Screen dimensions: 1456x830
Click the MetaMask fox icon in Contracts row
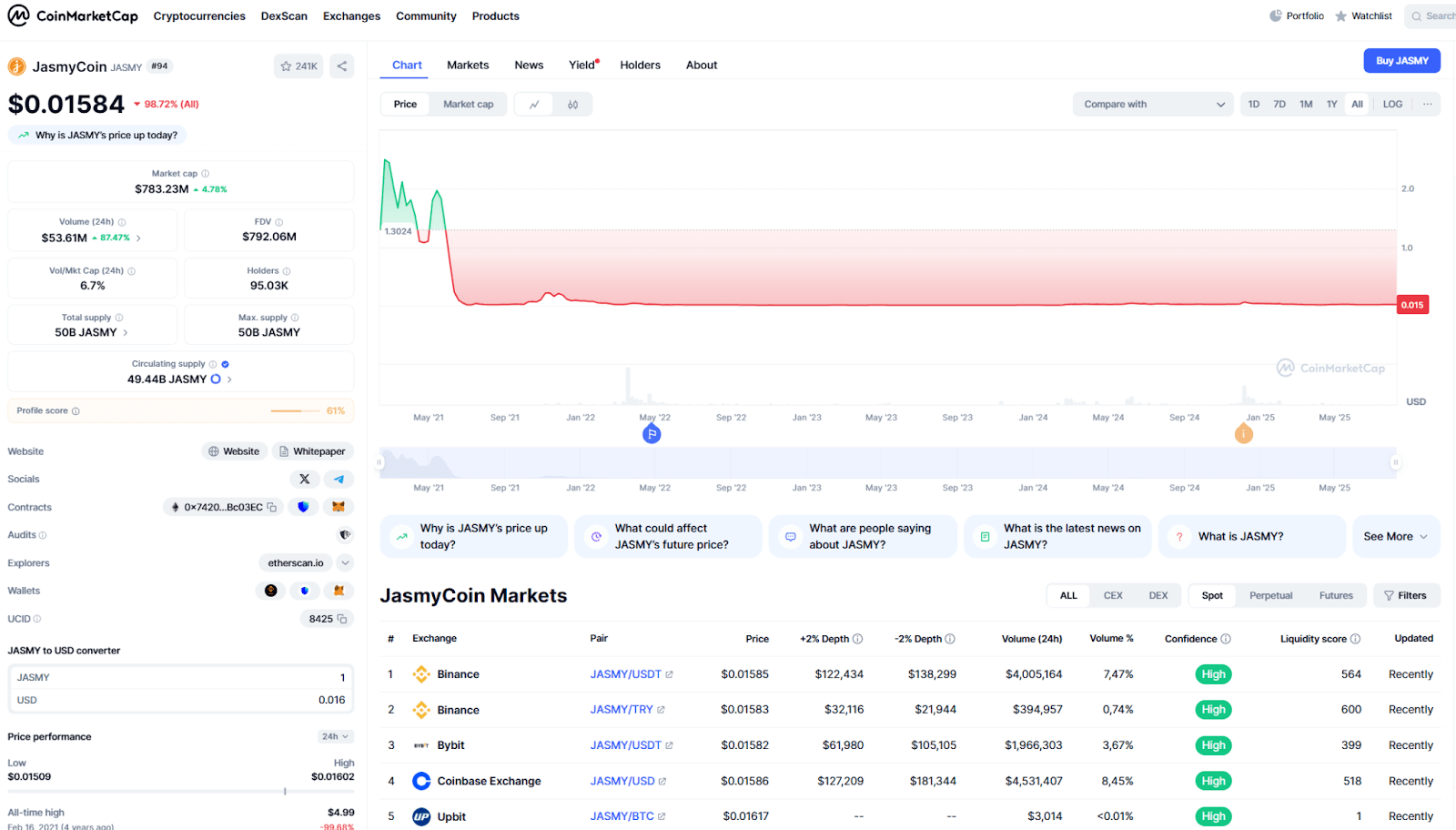click(x=339, y=507)
